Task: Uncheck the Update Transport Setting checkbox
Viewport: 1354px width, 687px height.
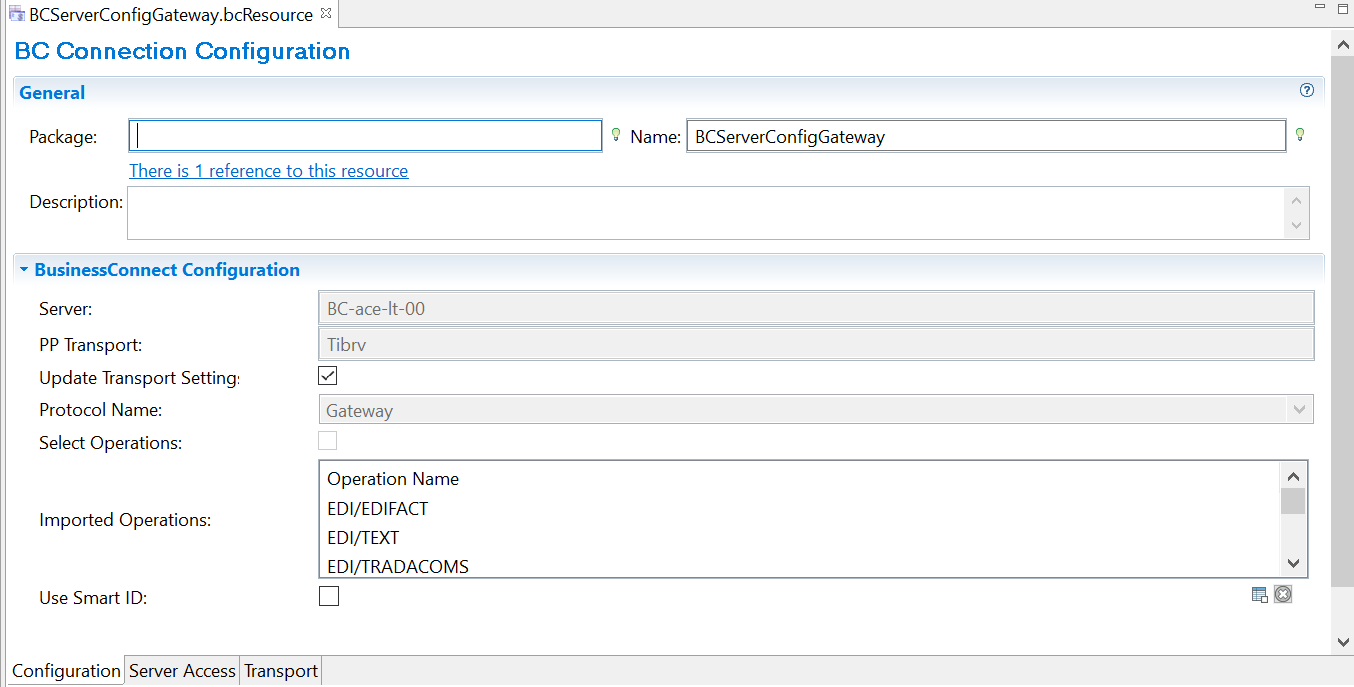Action: pyautogui.click(x=327, y=377)
